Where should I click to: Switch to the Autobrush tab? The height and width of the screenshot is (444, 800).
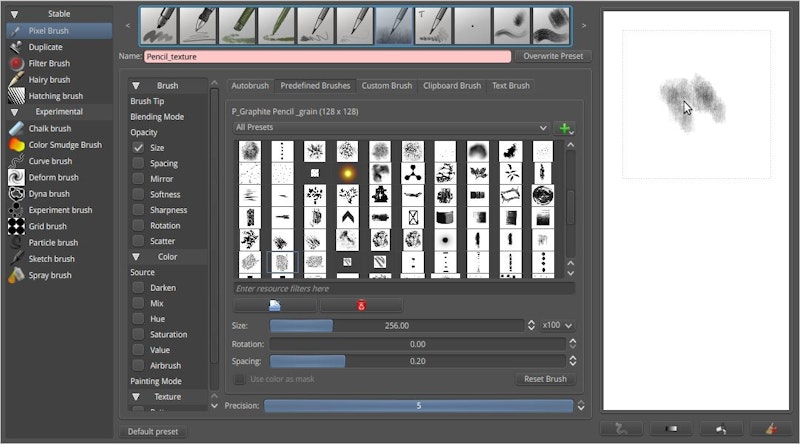[x=248, y=86]
